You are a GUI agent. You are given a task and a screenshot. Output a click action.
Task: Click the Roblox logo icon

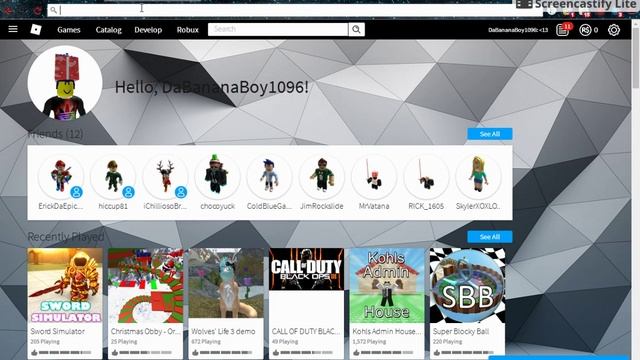click(36, 29)
